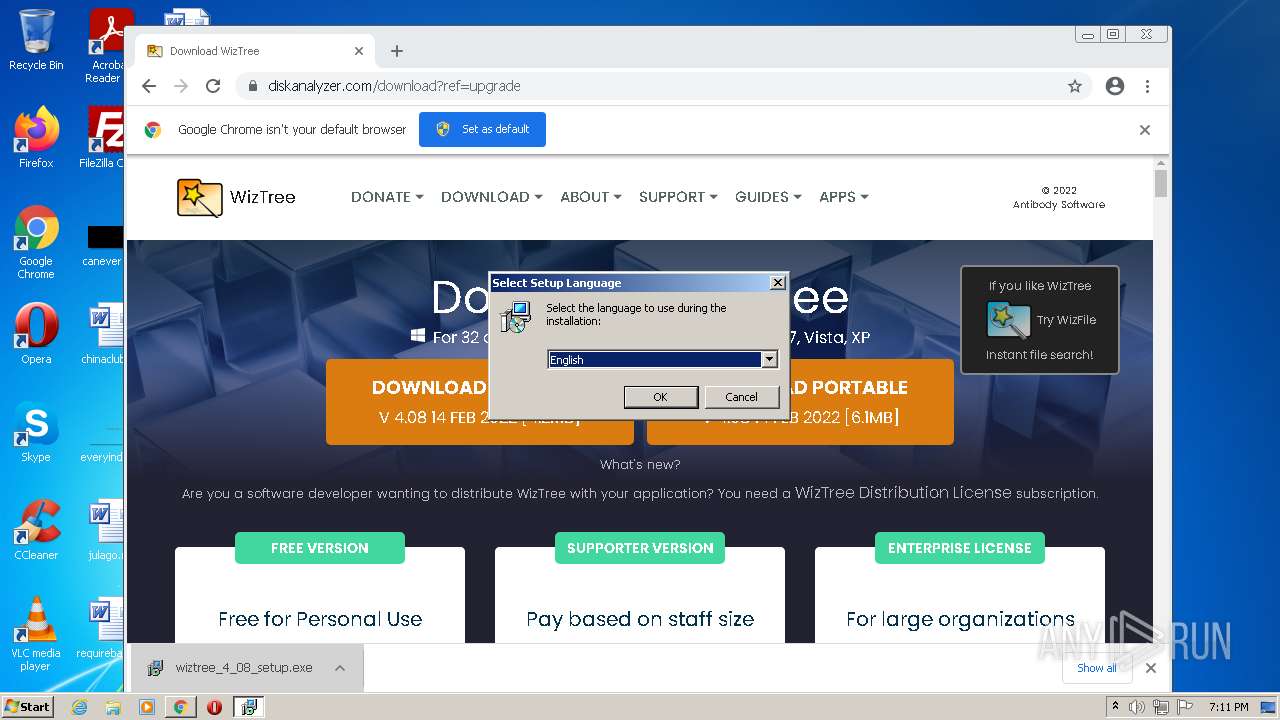The image size is (1280, 720).
Task: Open media player taskbar icon
Action: [x=147, y=707]
